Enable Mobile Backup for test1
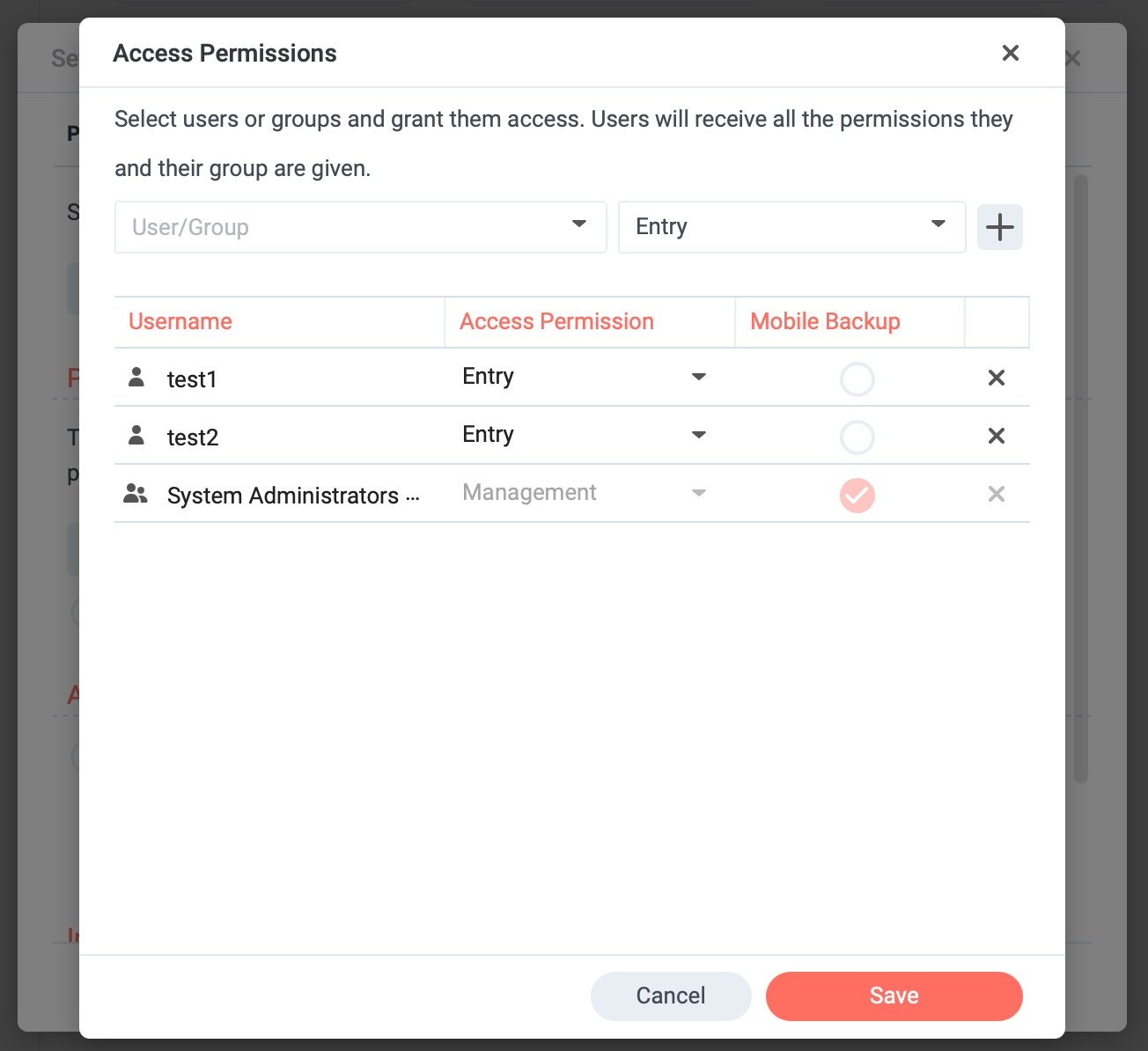 click(857, 379)
